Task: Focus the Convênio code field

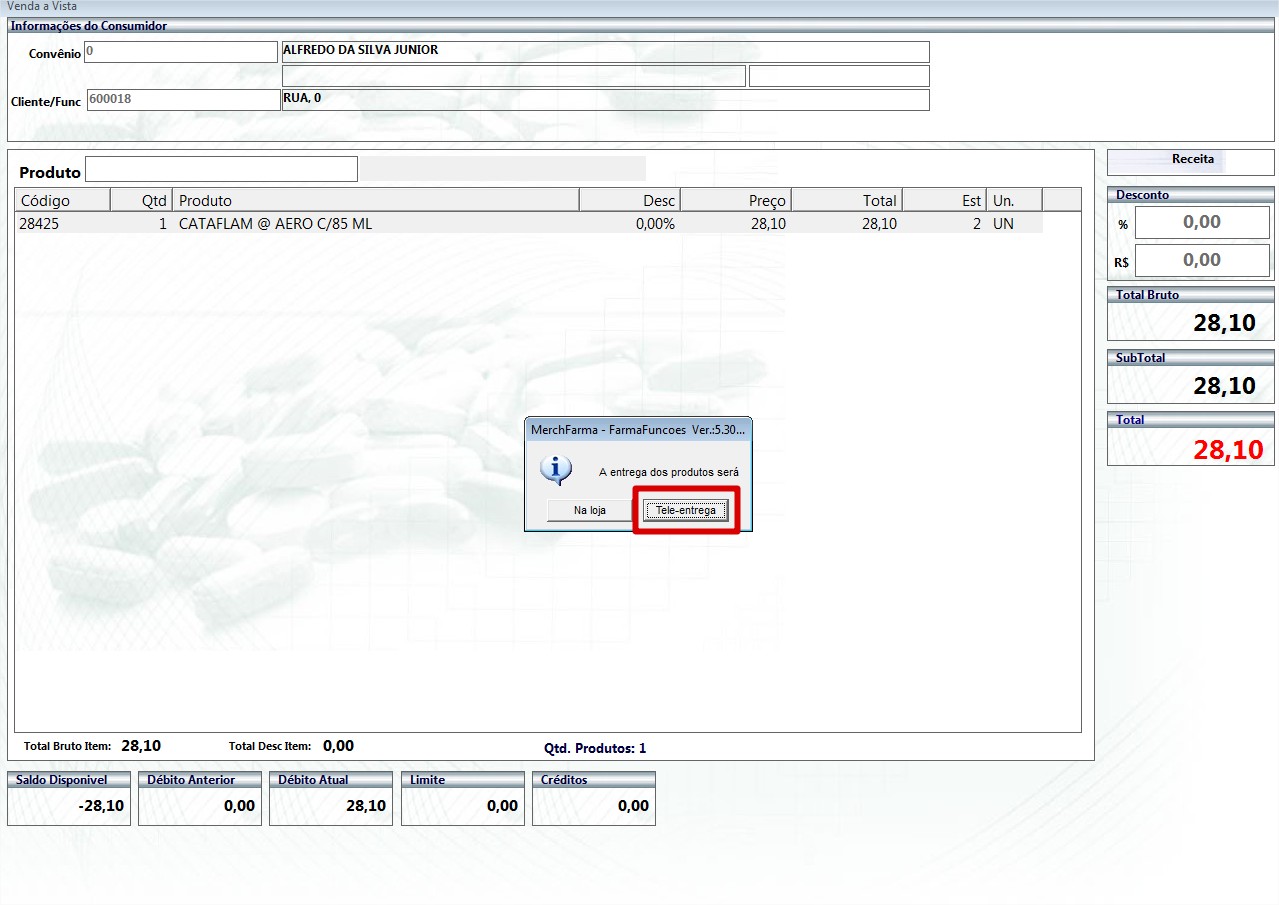Action: 180,51
